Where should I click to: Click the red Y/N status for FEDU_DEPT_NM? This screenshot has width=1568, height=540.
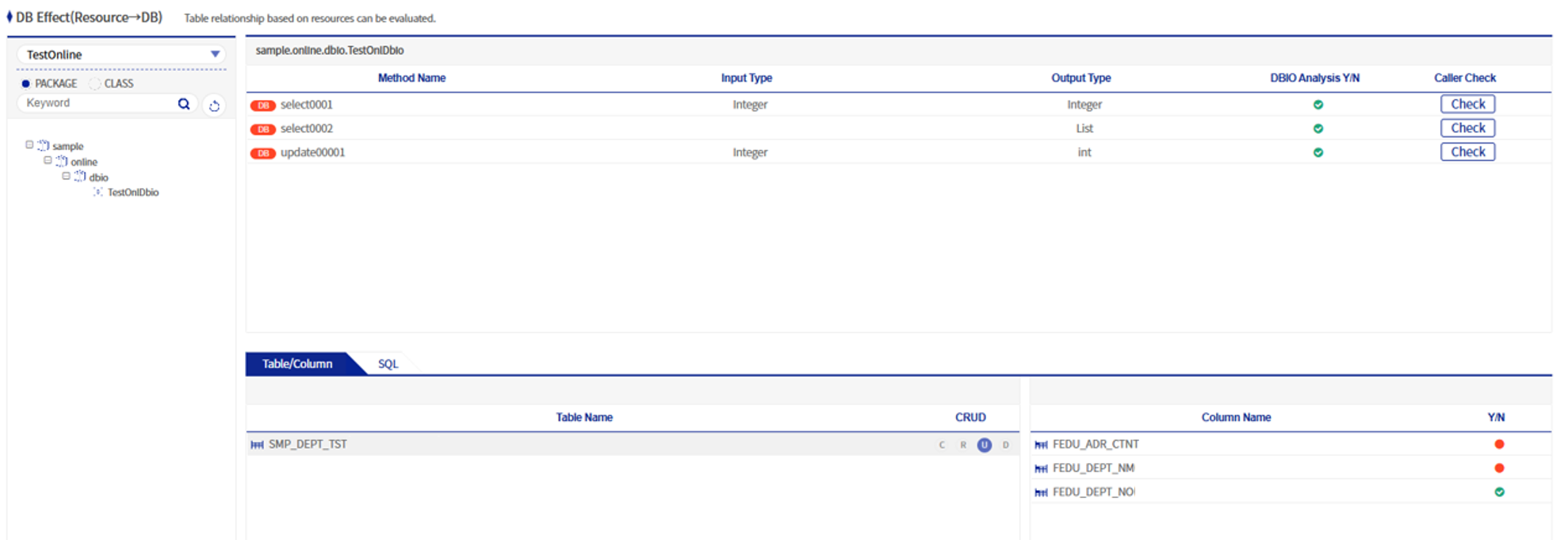(x=1498, y=468)
